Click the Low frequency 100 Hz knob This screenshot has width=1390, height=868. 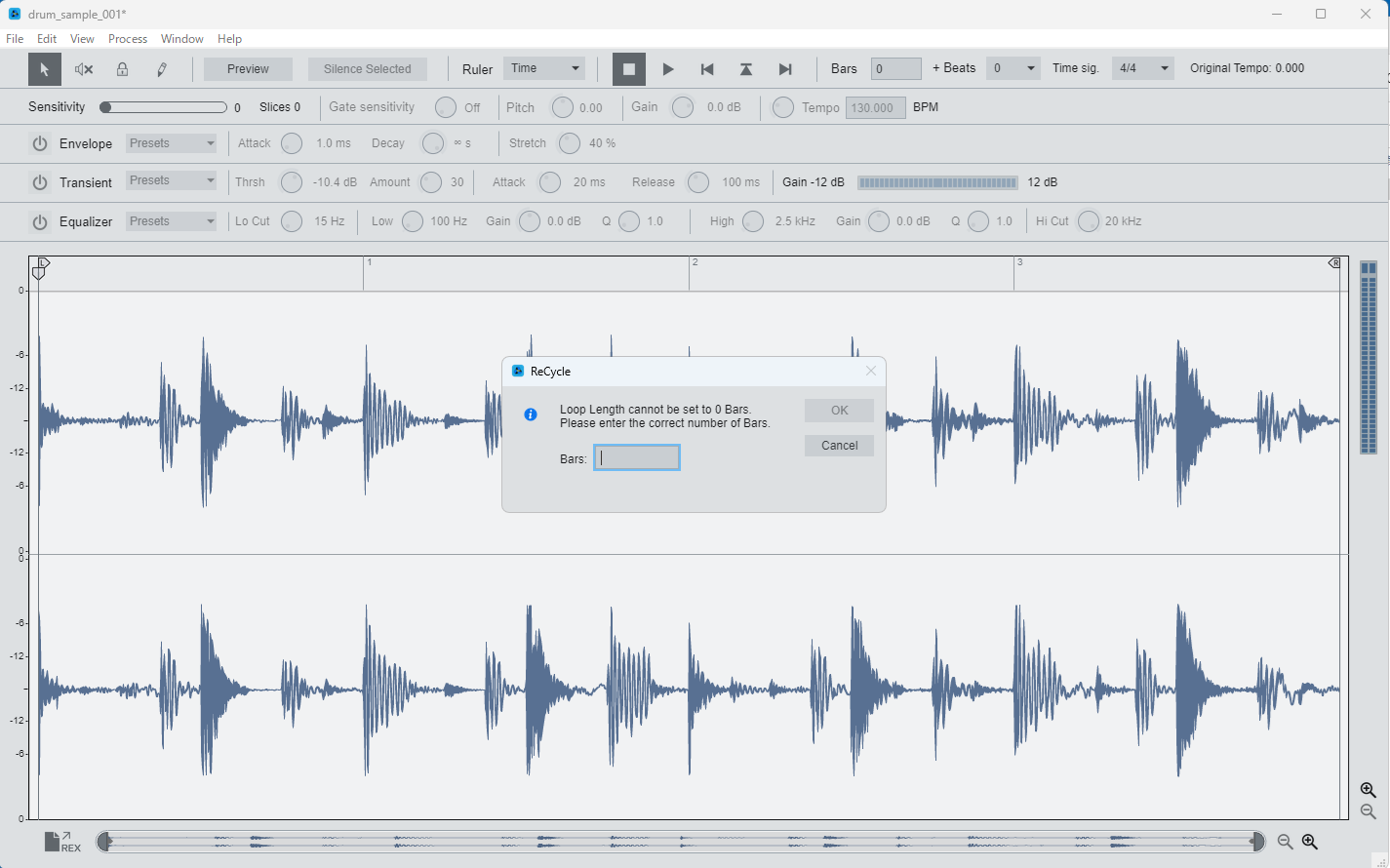point(413,221)
